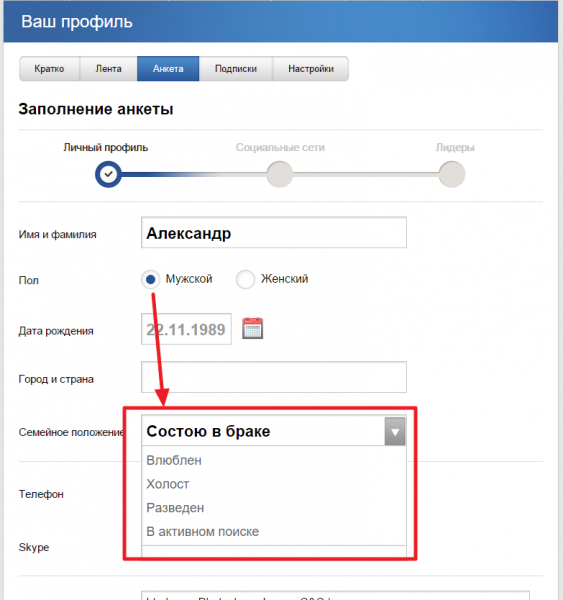
Task: Pick В активном поиске option
Action: click(202, 532)
